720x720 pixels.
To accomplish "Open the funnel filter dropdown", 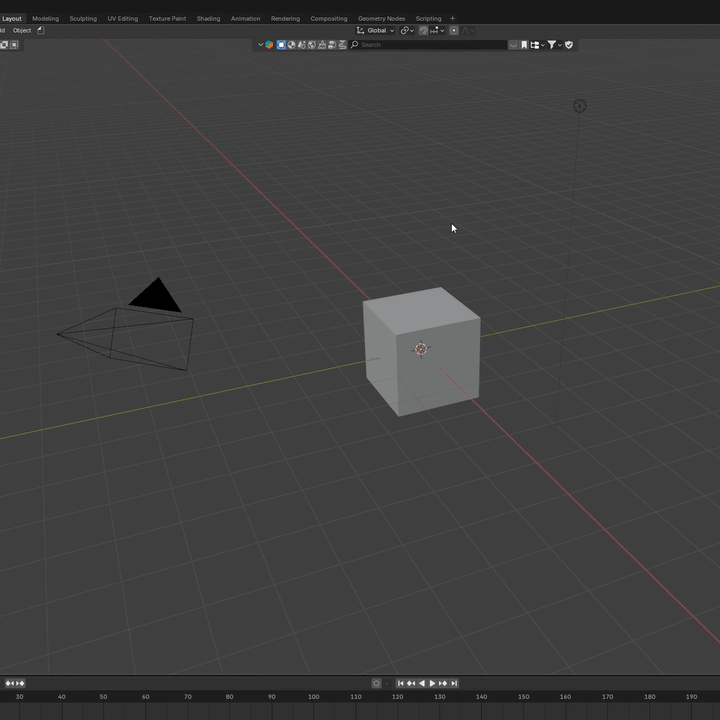I will coord(555,45).
